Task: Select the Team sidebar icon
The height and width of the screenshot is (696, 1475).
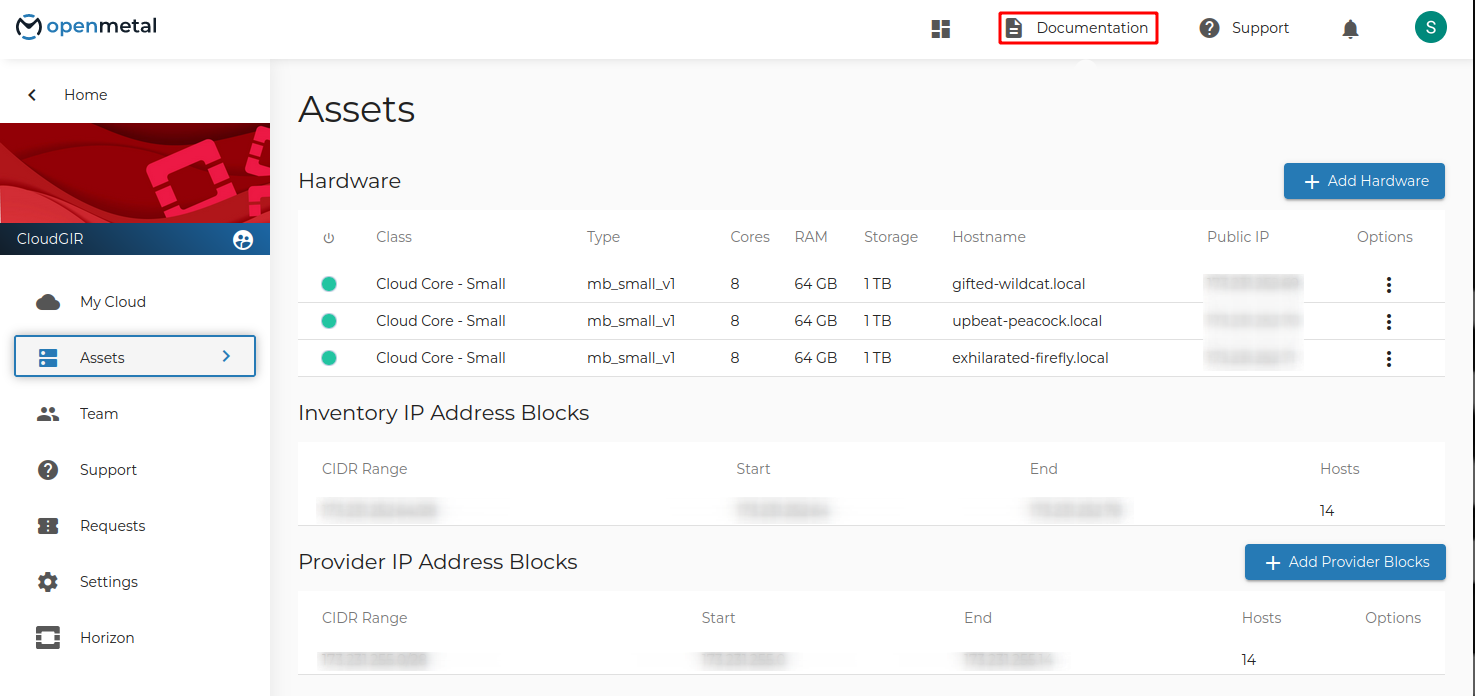Action: point(48,413)
